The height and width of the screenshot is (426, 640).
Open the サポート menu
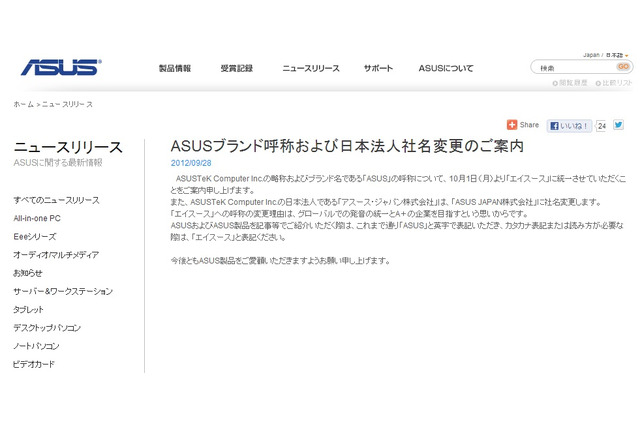tap(378, 68)
